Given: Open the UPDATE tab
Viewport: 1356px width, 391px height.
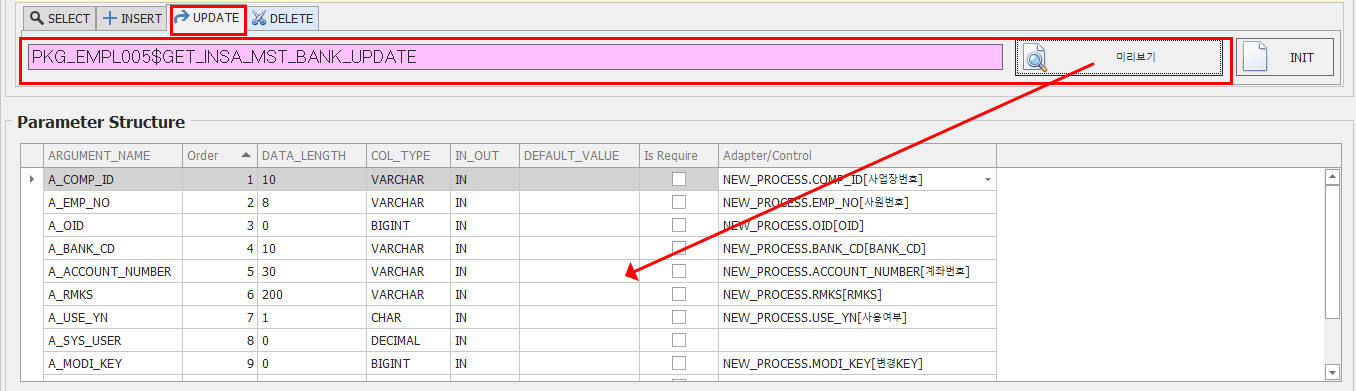Looking at the screenshot, I should [207, 18].
